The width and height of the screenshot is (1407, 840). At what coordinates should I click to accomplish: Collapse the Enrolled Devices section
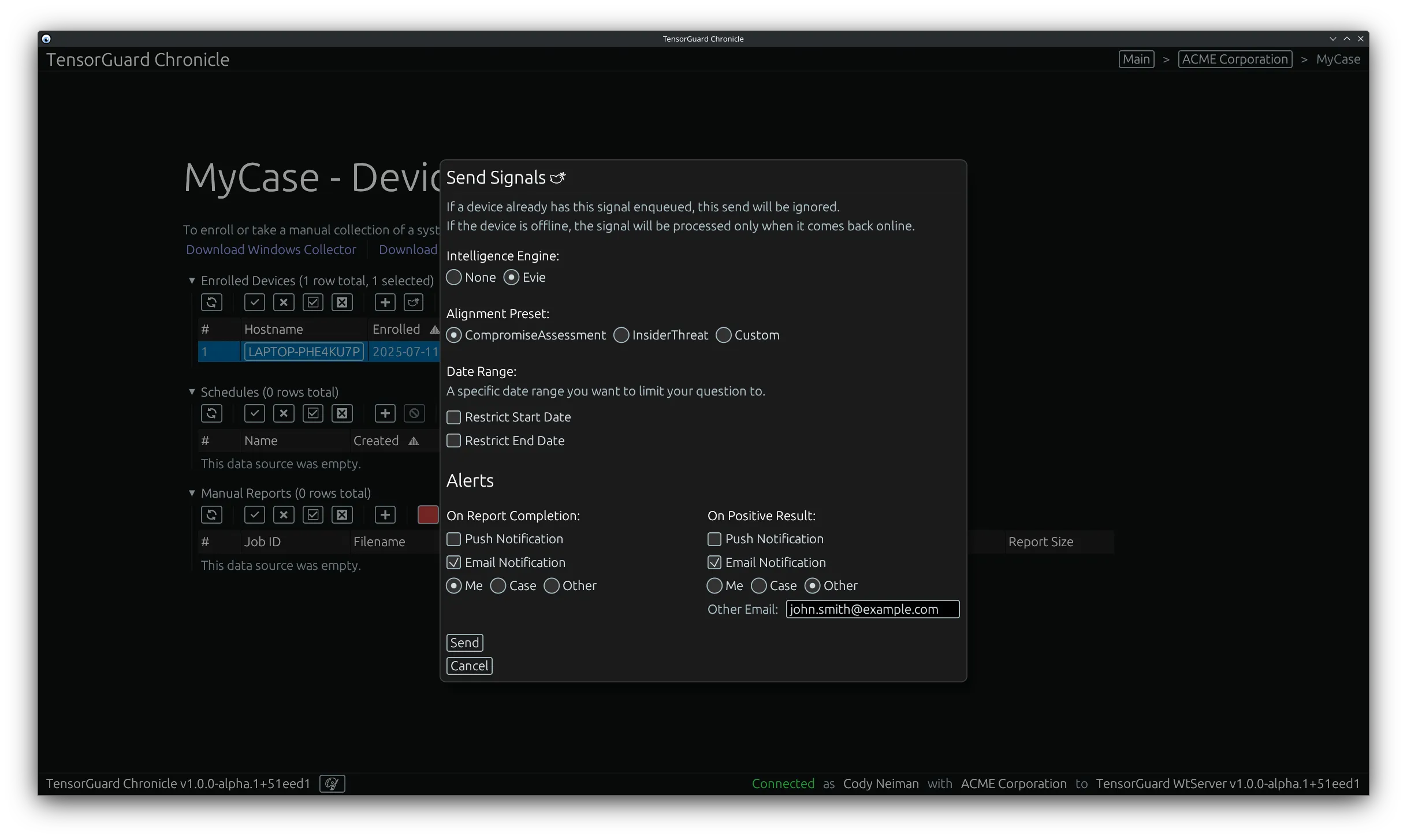[192, 281]
